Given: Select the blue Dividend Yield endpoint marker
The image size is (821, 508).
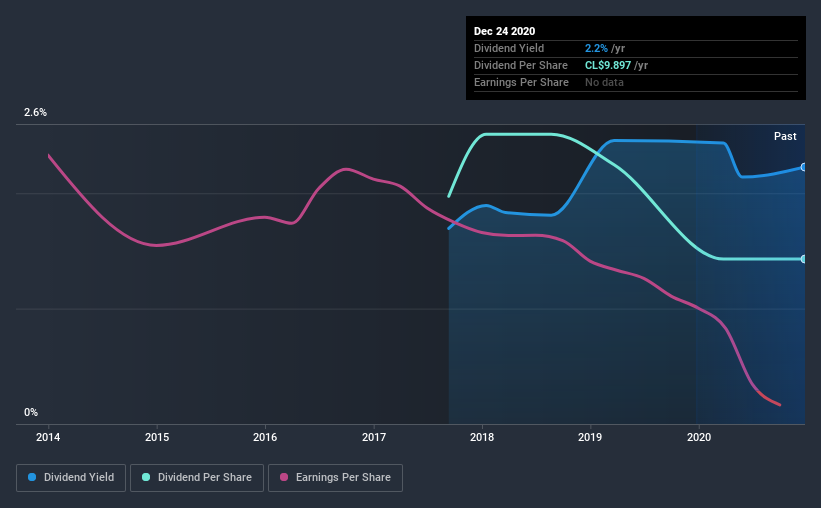Looking at the screenshot, I should pos(803,167).
